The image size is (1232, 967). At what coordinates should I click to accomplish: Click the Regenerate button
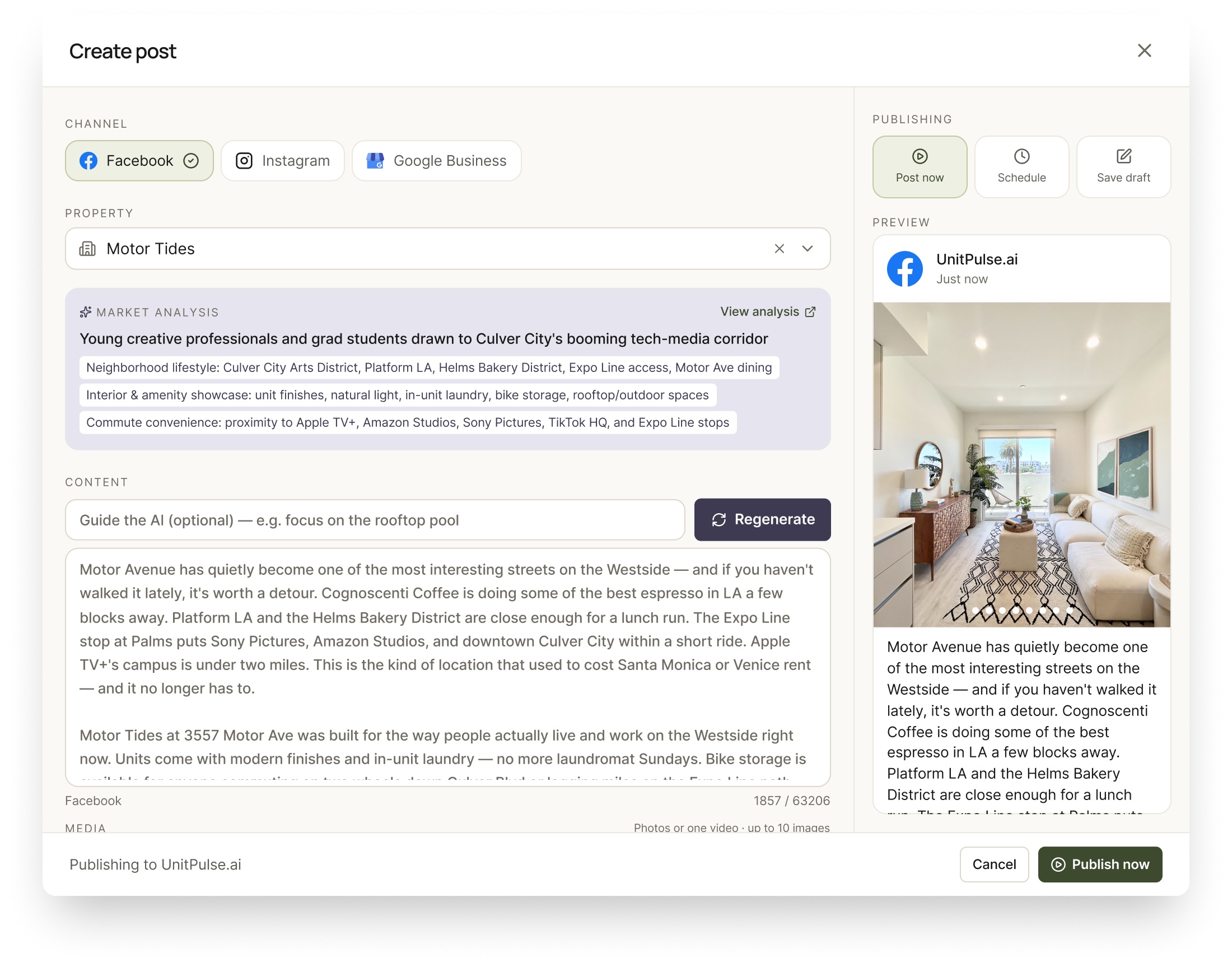(762, 520)
